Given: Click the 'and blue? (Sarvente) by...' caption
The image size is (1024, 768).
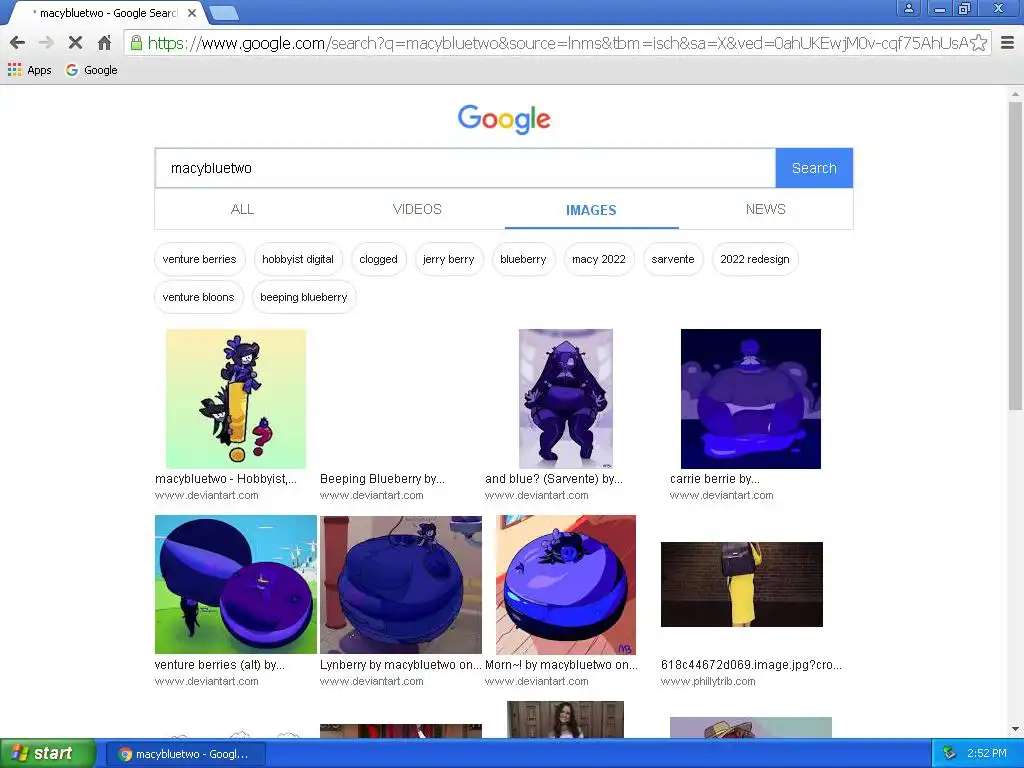Looking at the screenshot, I should [554, 479].
